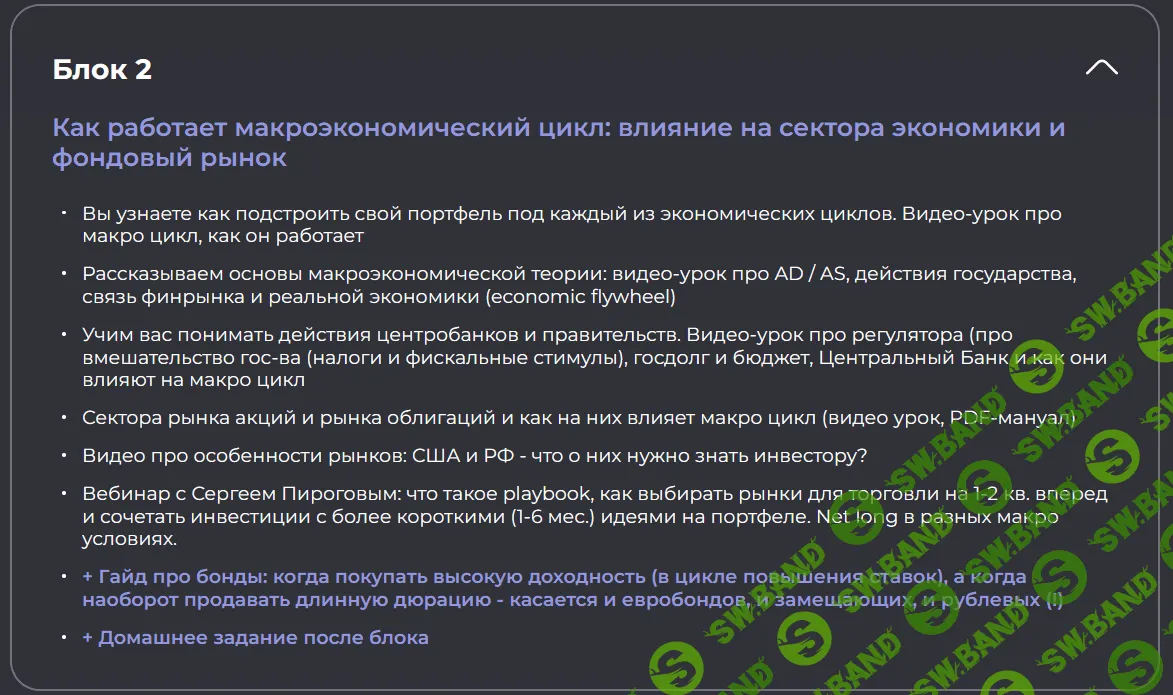This screenshot has height=695, width=1173.
Task: Click the bullet point before the bonds guide
Action: point(64,575)
